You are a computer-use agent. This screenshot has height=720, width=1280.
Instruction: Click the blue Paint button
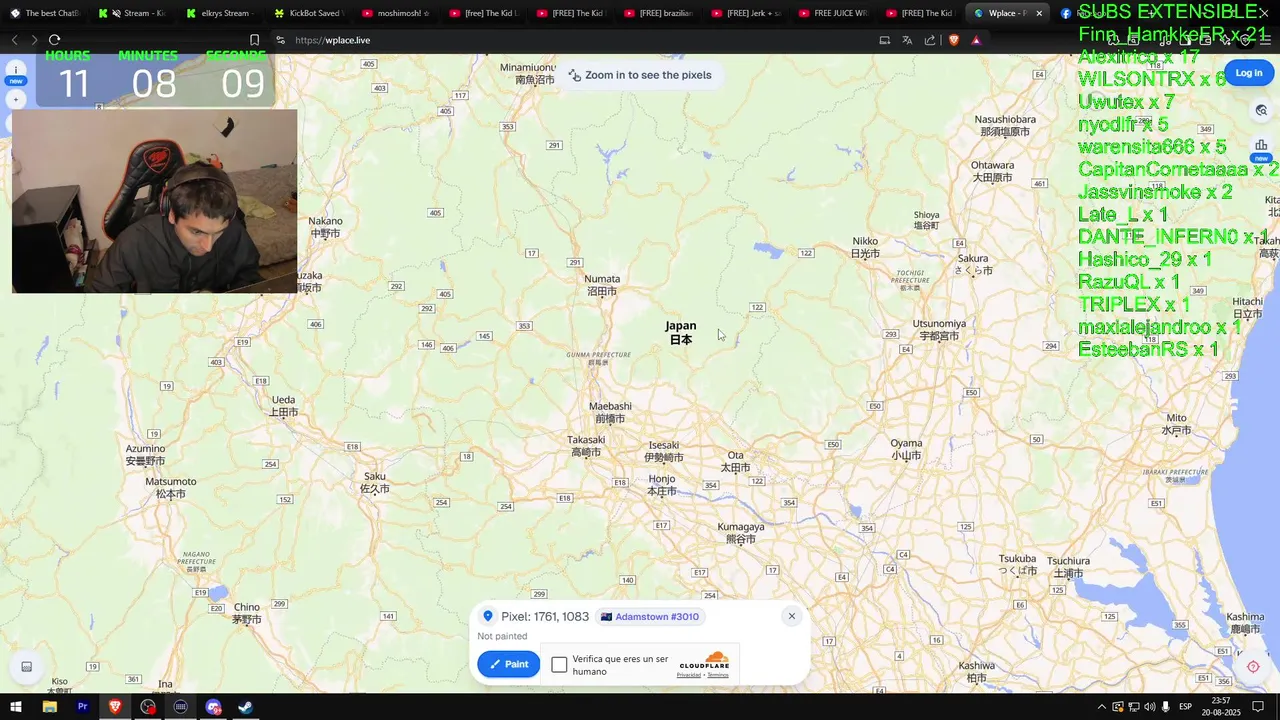tap(508, 664)
